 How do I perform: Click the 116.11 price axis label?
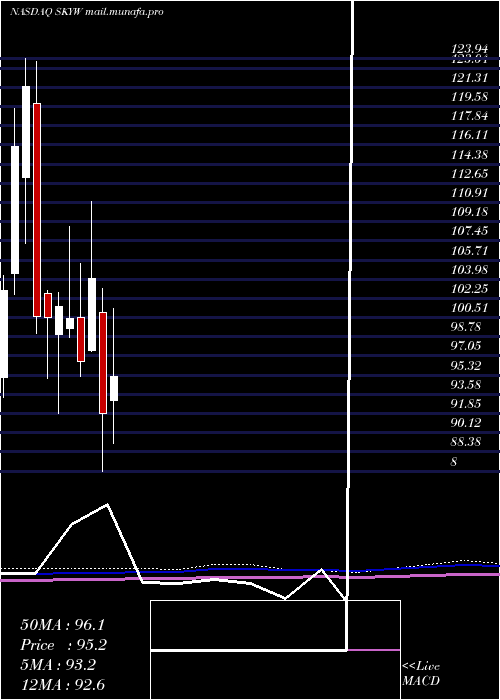click(x=469, y=135)
